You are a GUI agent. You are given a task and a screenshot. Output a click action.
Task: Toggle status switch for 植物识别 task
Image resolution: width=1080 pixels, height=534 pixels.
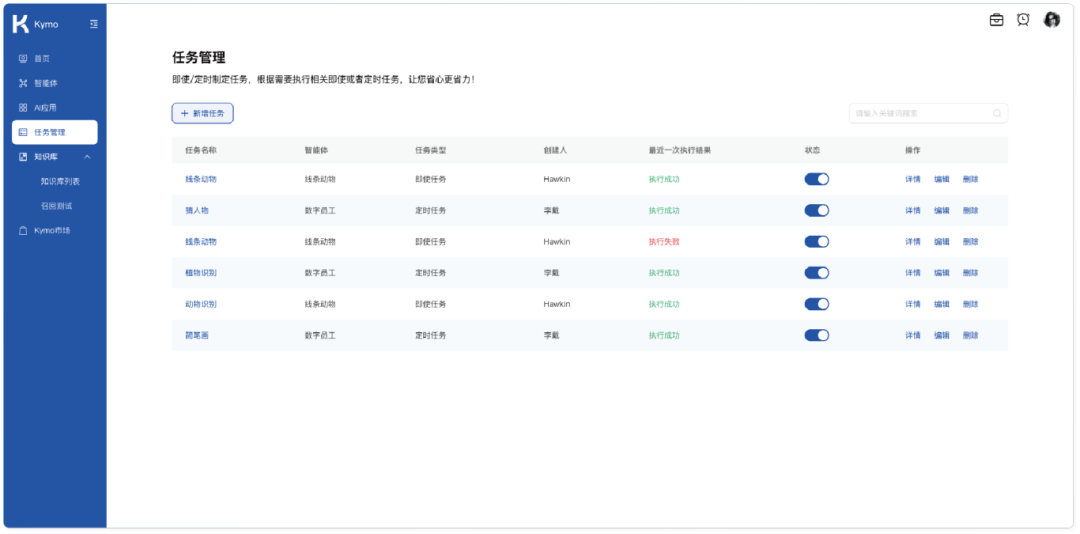(816, 273)
